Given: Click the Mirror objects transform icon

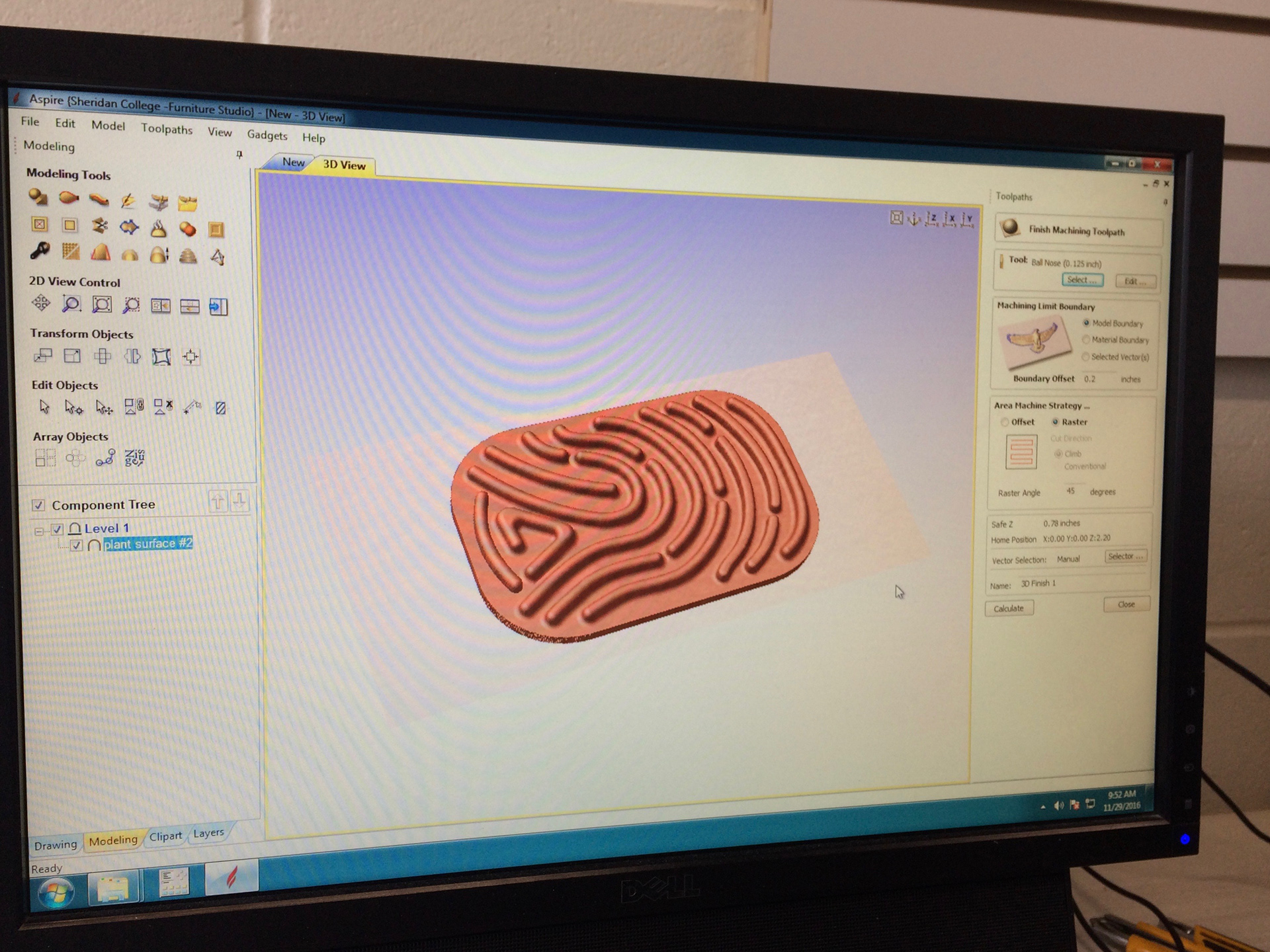Looking at the screenshot, I should click(x=132, y=357).
